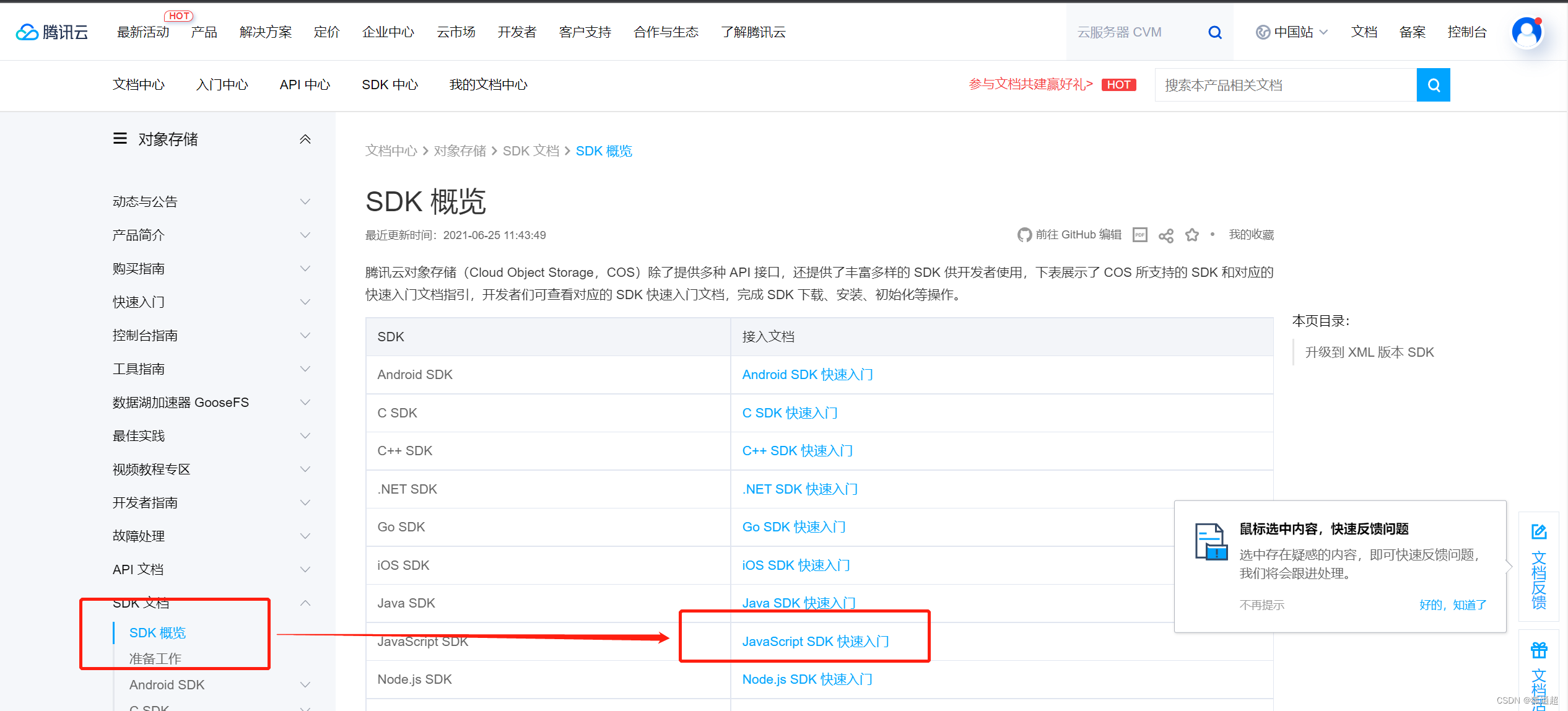Open the 企业中心 menu
1568x711 pixels.
[388, 32]
